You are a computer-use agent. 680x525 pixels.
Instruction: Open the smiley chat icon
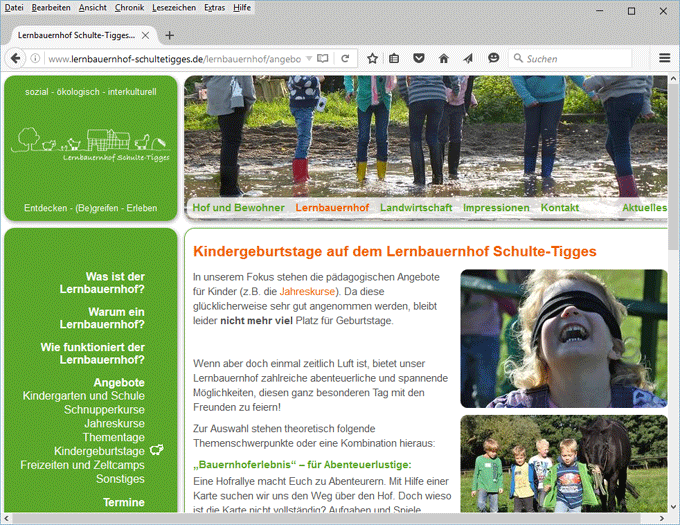pos(494,58)
